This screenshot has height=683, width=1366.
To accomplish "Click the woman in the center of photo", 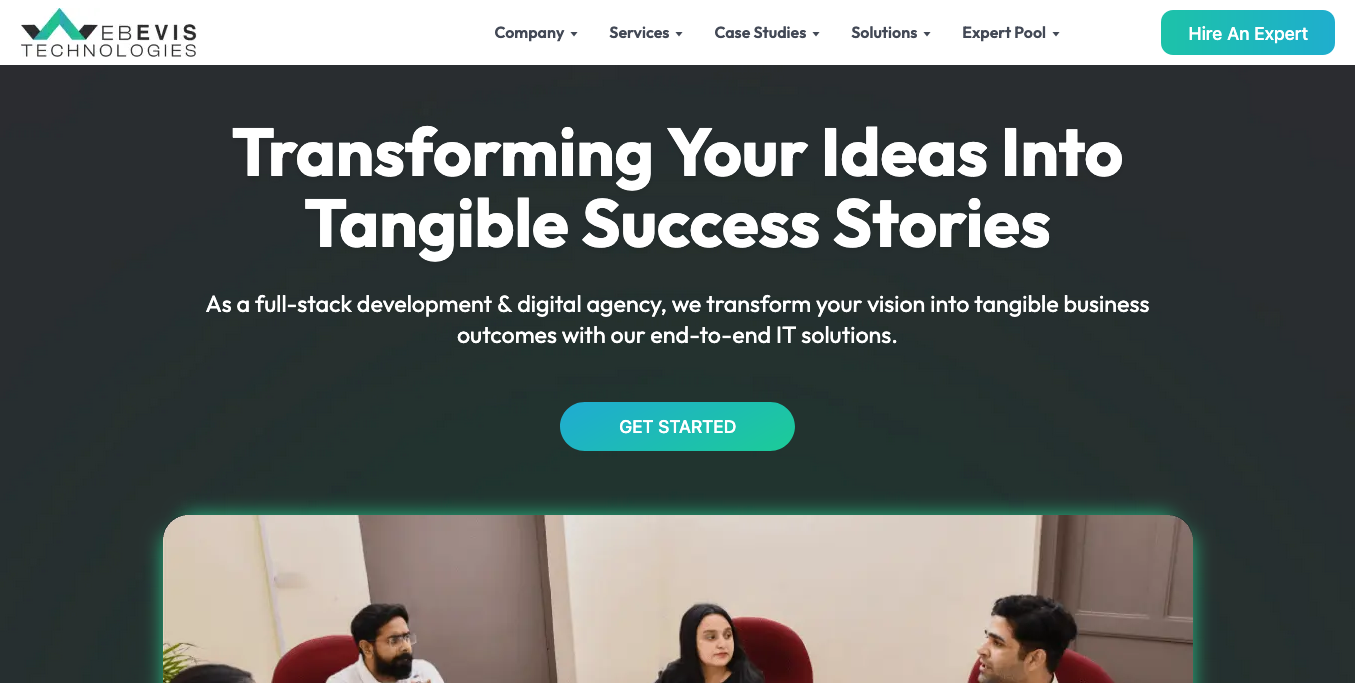I will [709, 645].
